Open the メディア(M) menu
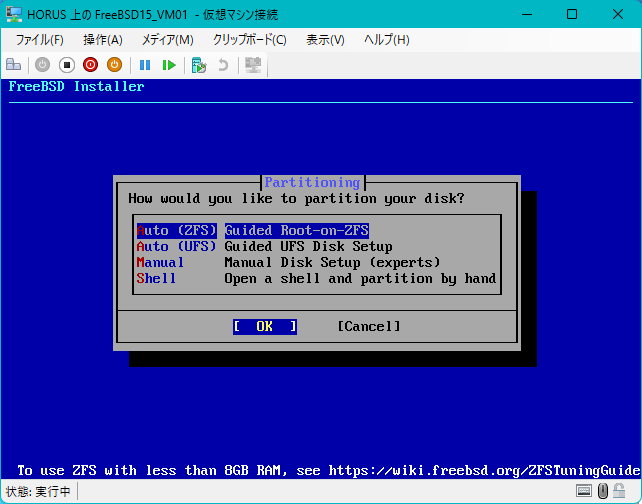This screenshot has height=504, width=642. [167, 40]
